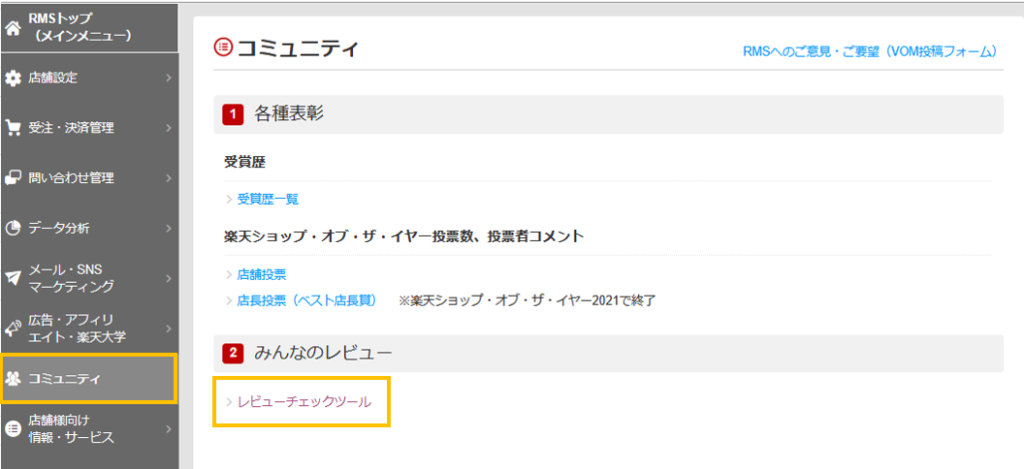The width and height of the screenshot is (1024, 469).
Task: Open the 受賞歴一覧 link
Action: click(x=267, y=199)
